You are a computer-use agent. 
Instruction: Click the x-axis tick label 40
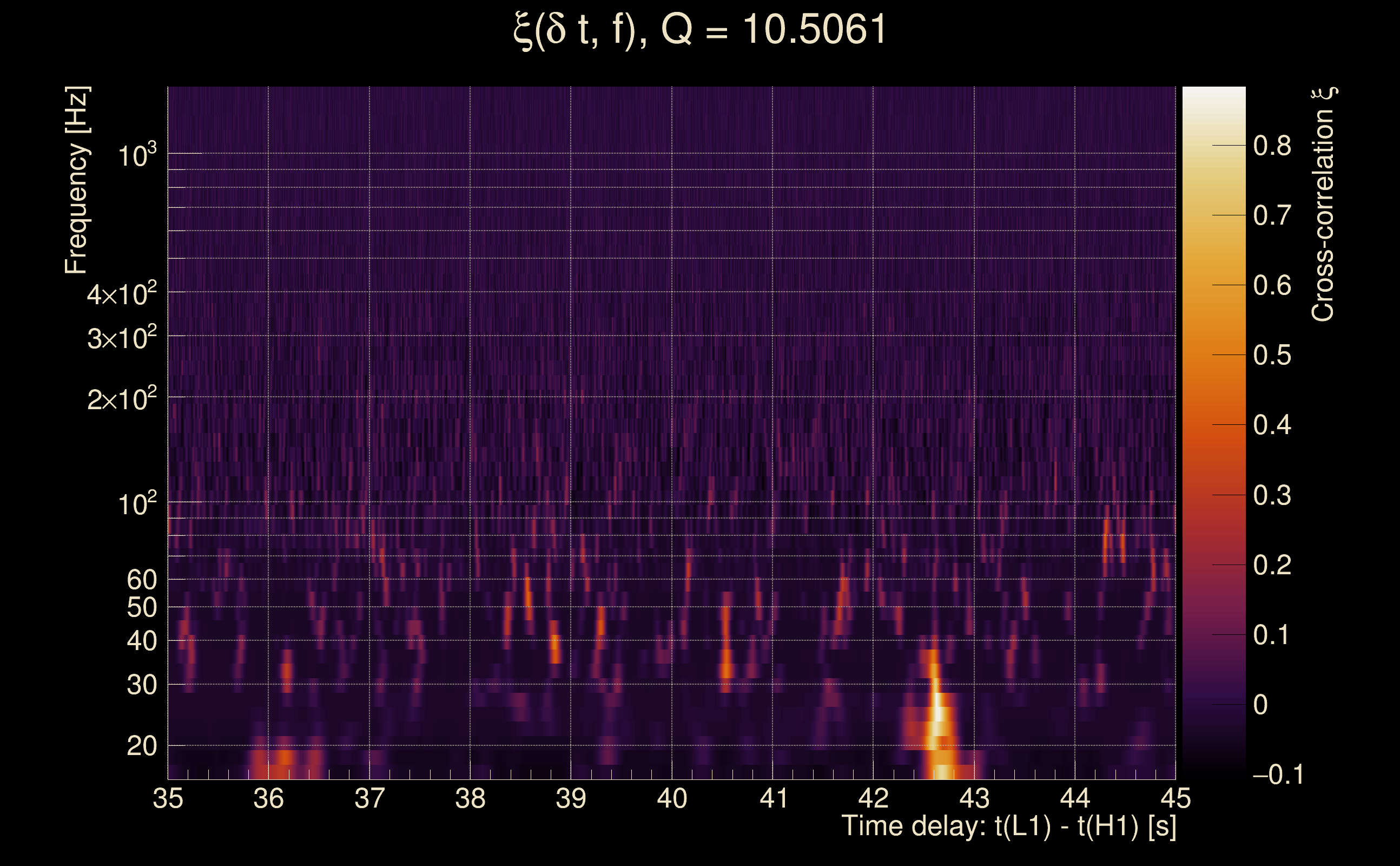671,798
